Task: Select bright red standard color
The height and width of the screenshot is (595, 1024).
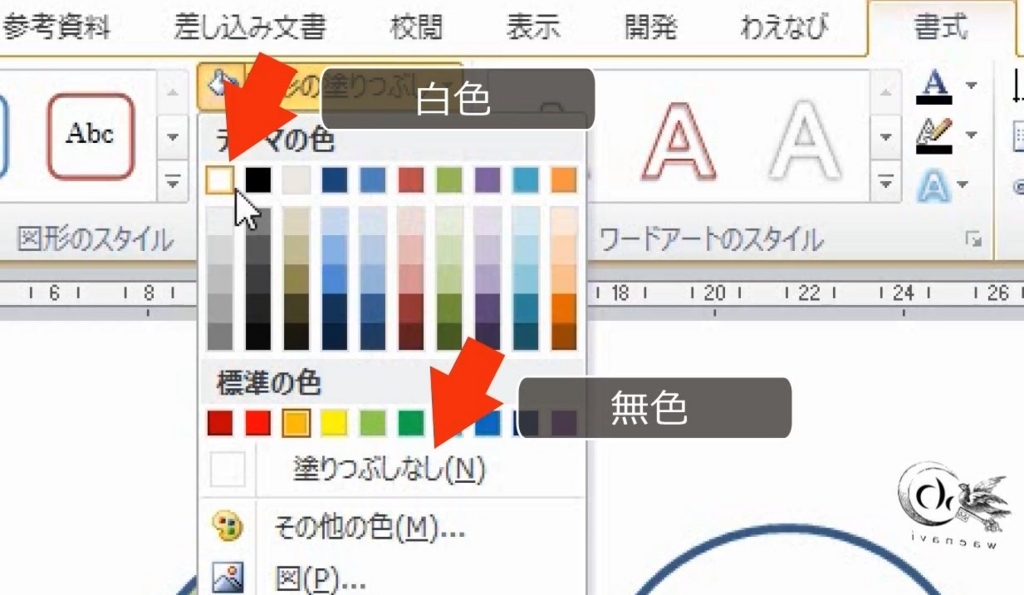Action: (x=258, y=423)
